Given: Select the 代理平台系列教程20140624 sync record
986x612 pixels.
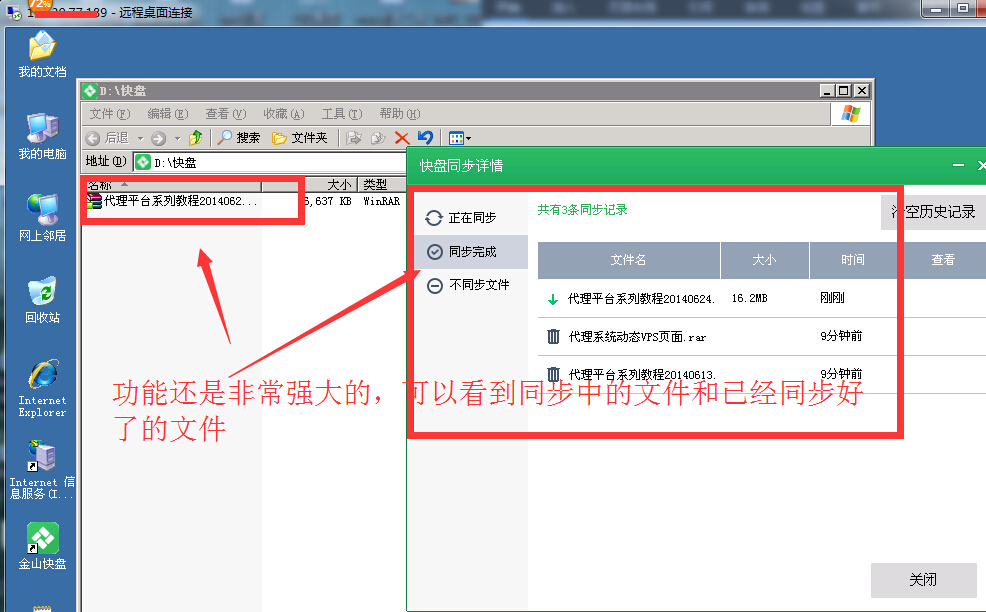Looking at the screenshot, I should point(762,299).
